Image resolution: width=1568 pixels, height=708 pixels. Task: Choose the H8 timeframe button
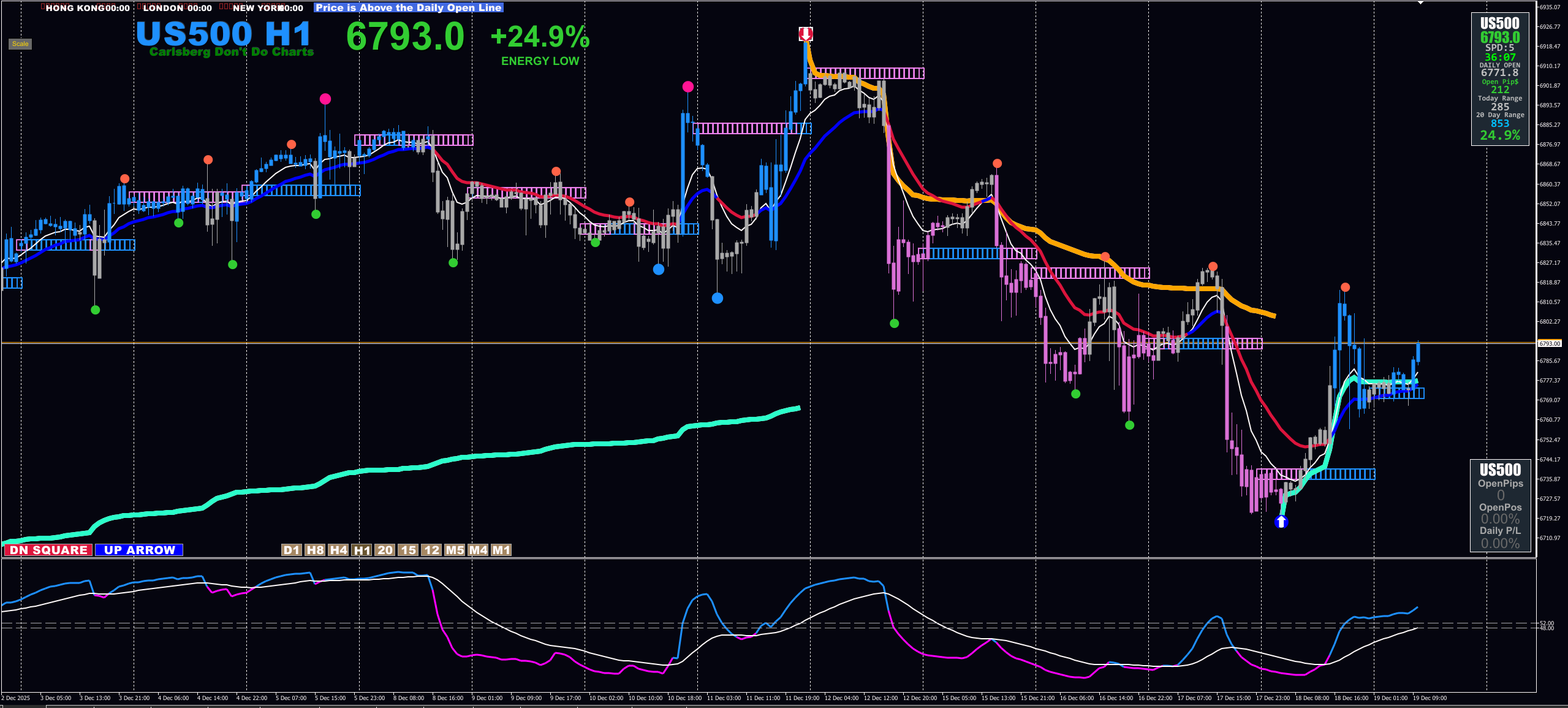(x=315, y=550)
